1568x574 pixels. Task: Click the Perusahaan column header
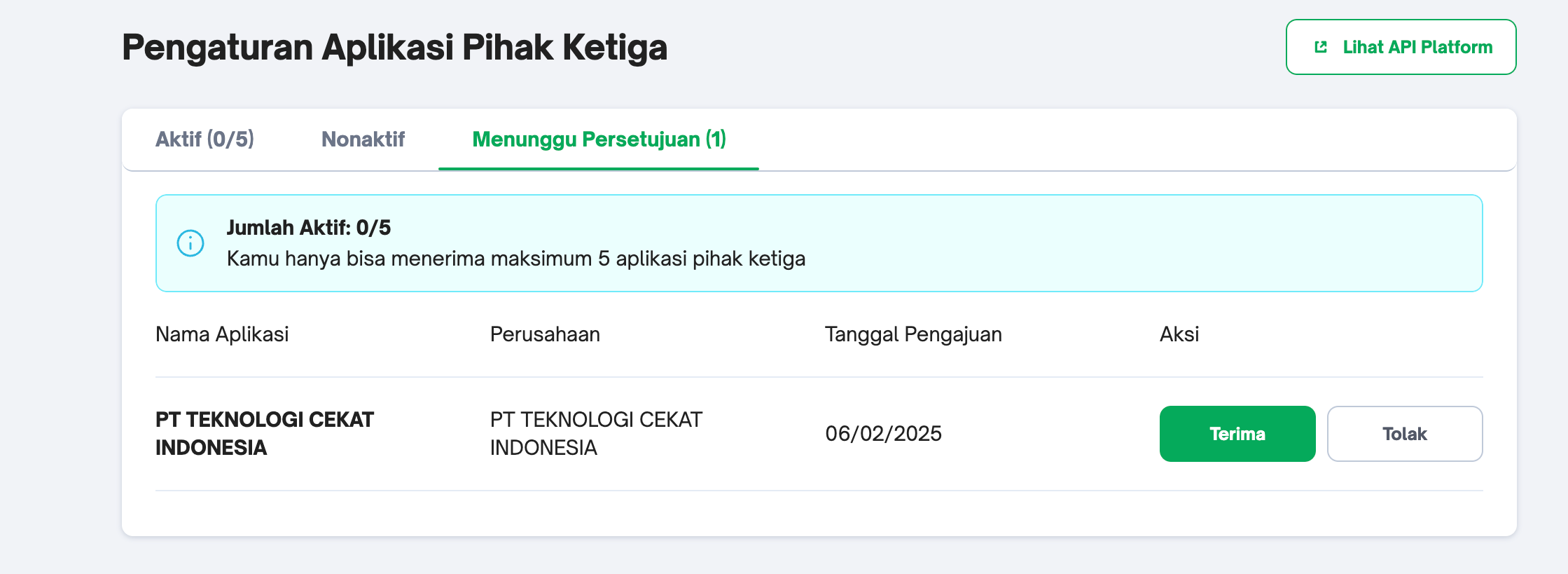pyautogui.click(x=545, y=334)
